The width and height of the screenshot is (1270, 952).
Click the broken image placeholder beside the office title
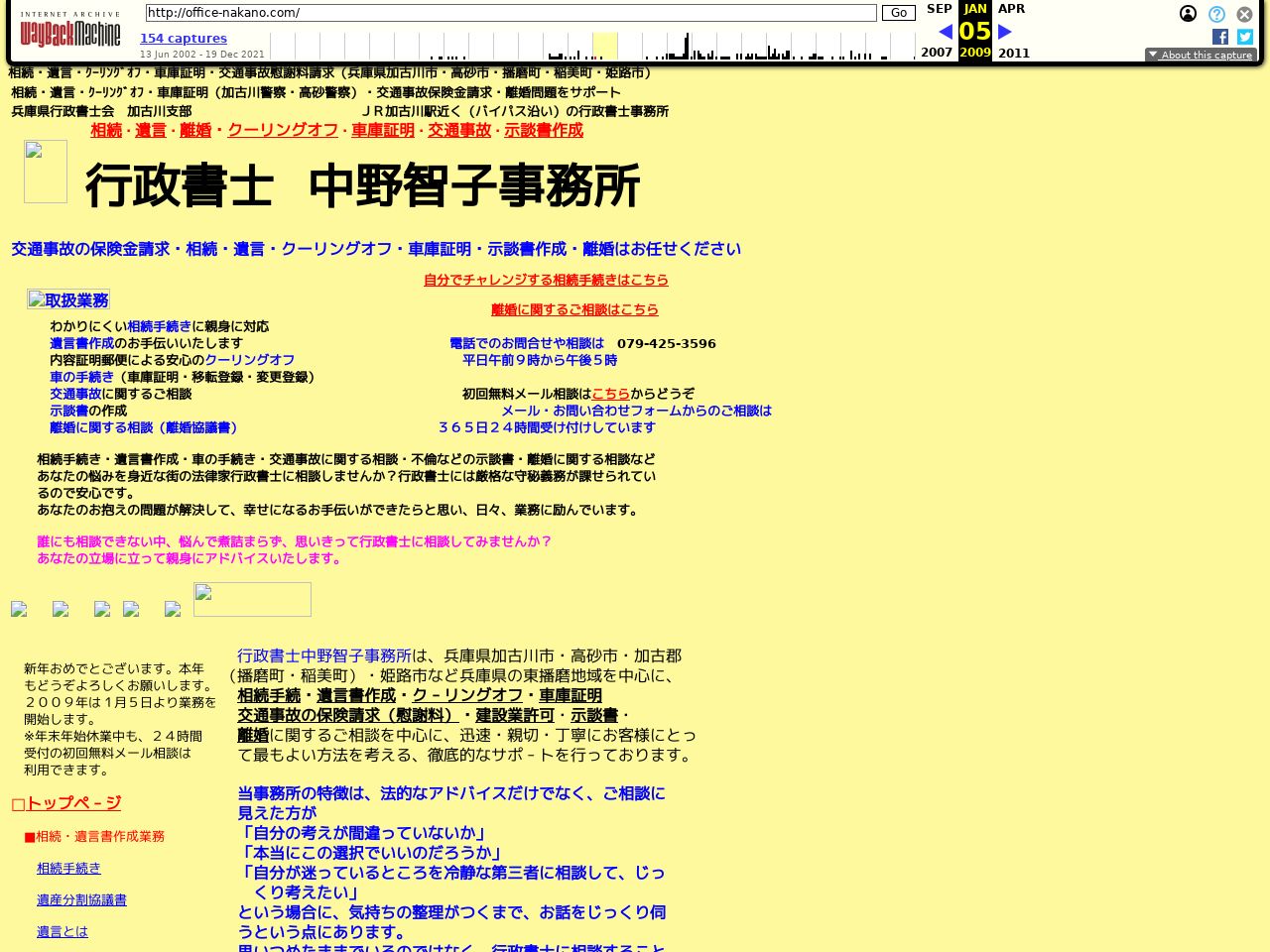click(46, 172)
